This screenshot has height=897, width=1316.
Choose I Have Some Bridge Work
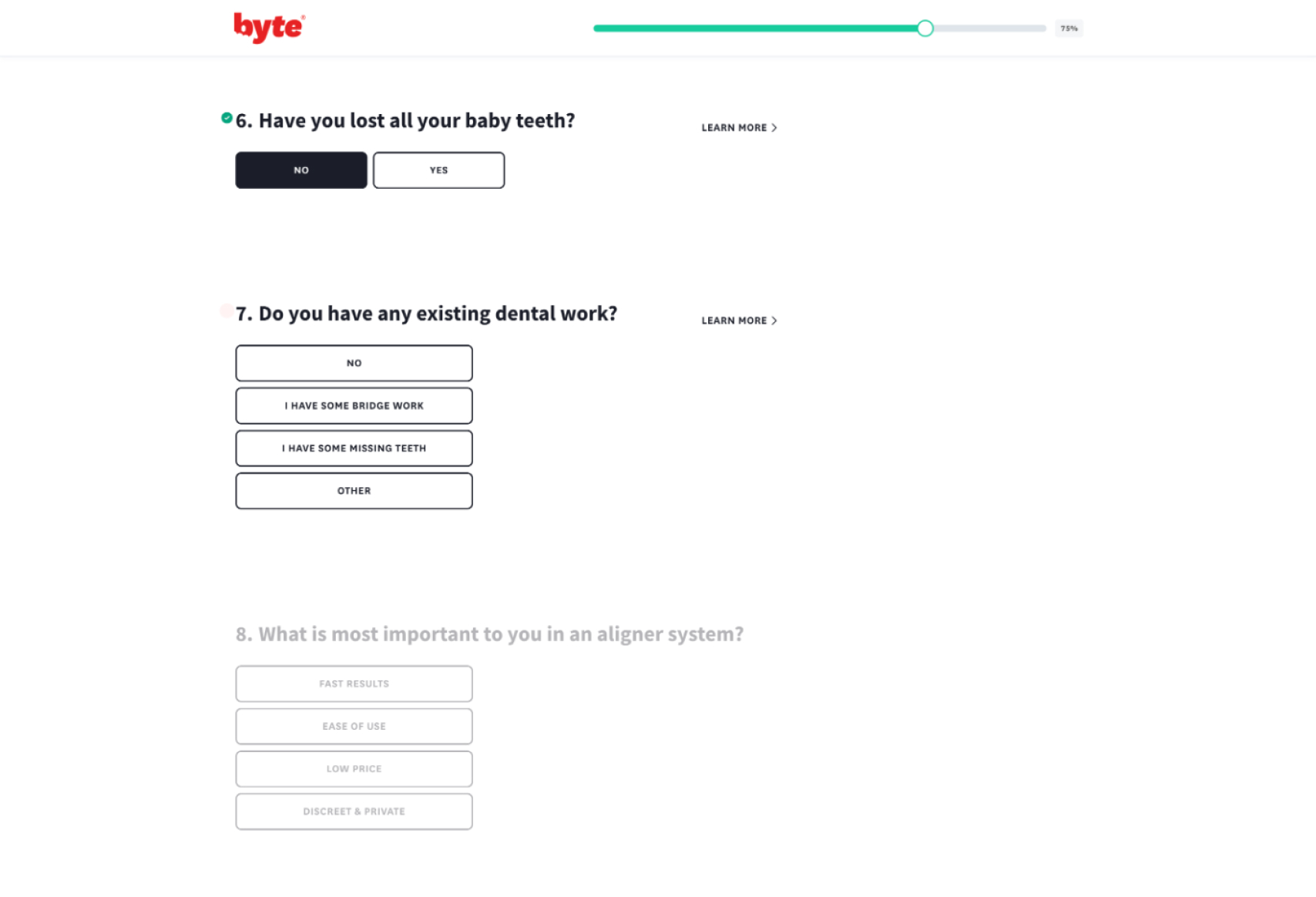point(354,406)
